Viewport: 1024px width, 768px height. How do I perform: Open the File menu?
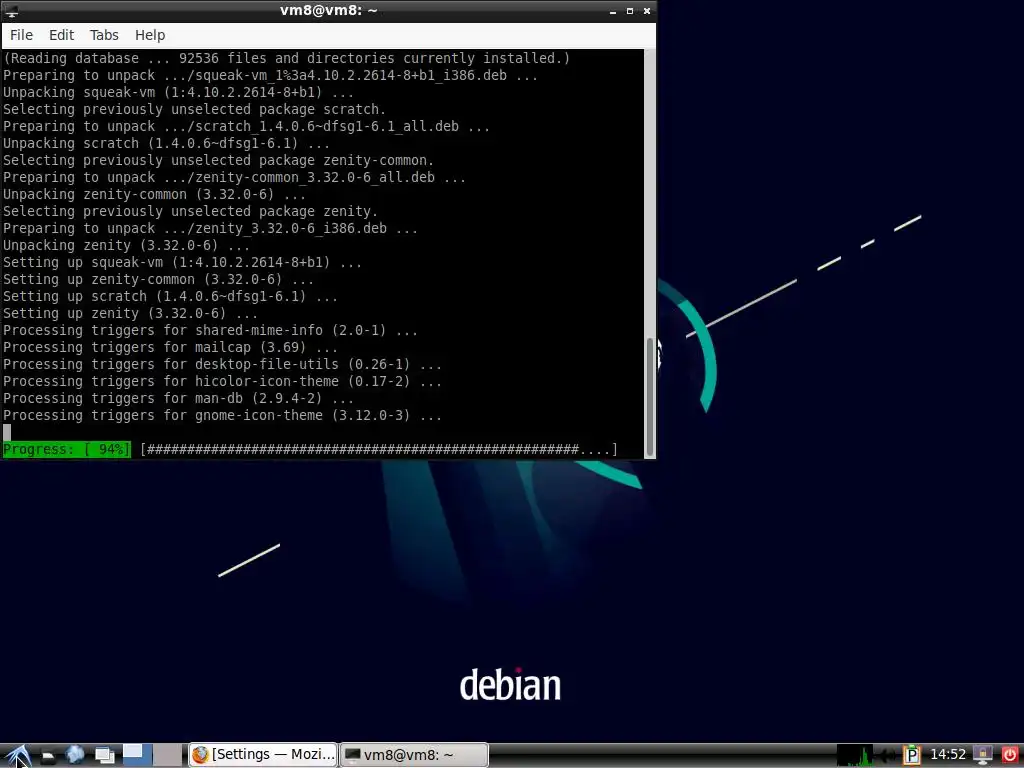tap(22, 35)
